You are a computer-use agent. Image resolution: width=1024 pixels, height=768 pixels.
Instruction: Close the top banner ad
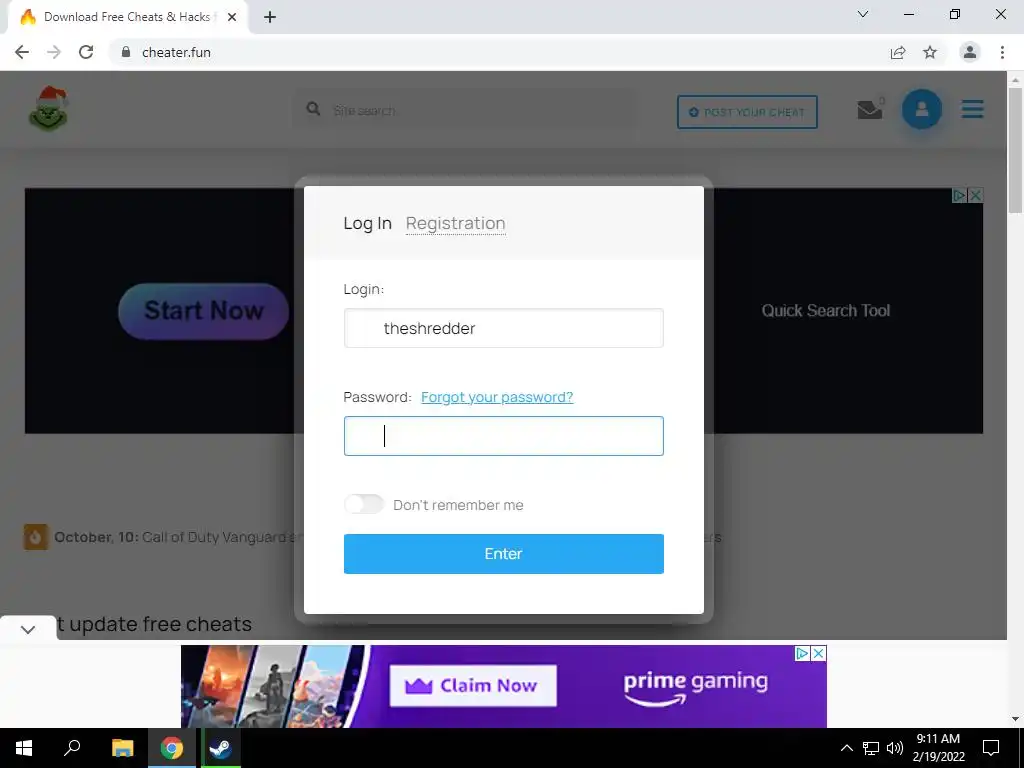975,195
